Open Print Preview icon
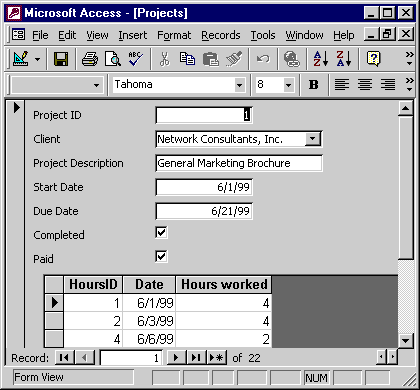 [x=113, y=59]
